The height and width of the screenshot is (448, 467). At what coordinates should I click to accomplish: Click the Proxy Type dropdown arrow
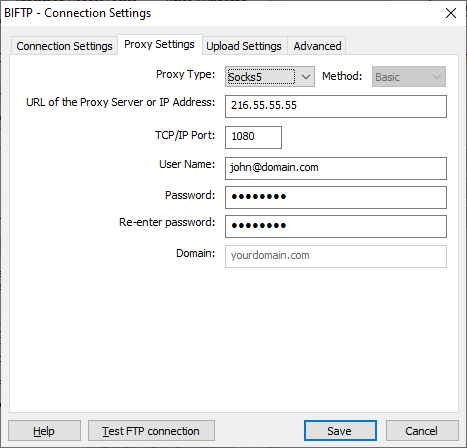(306, 77)
